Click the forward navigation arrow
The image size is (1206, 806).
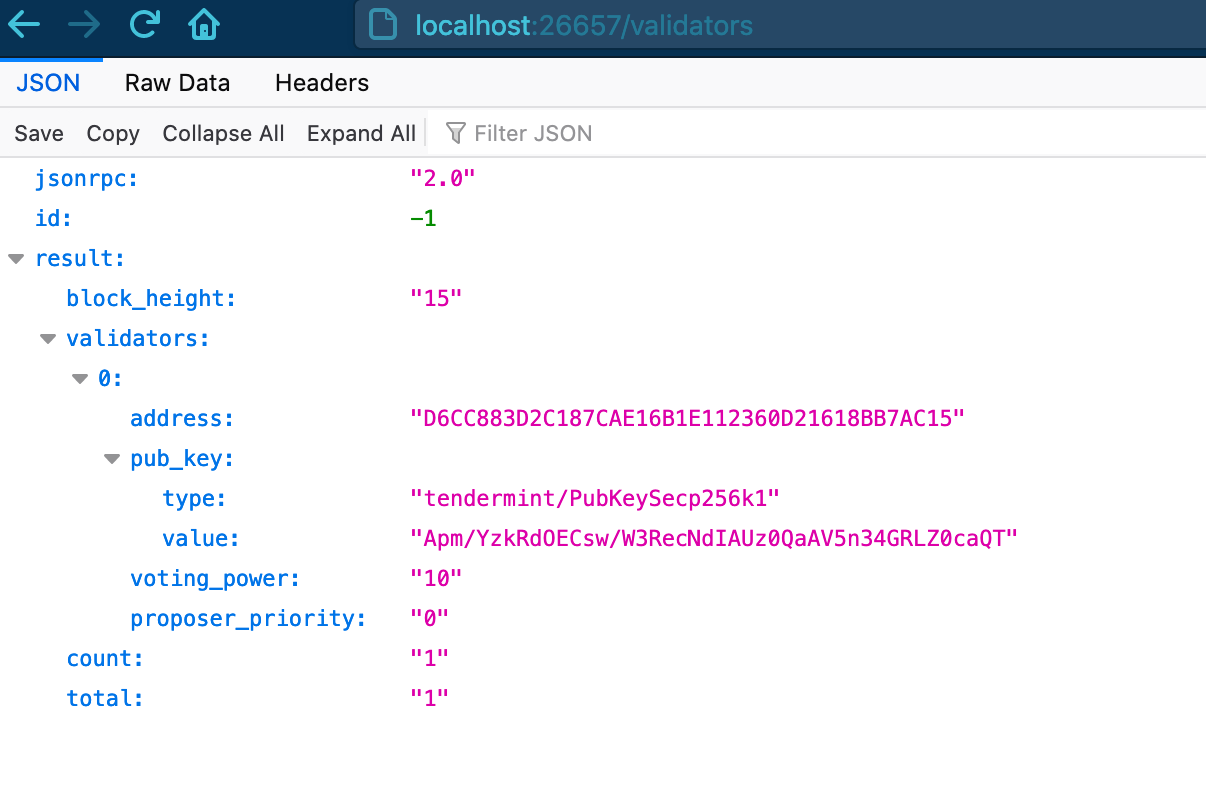coord(85,26)
